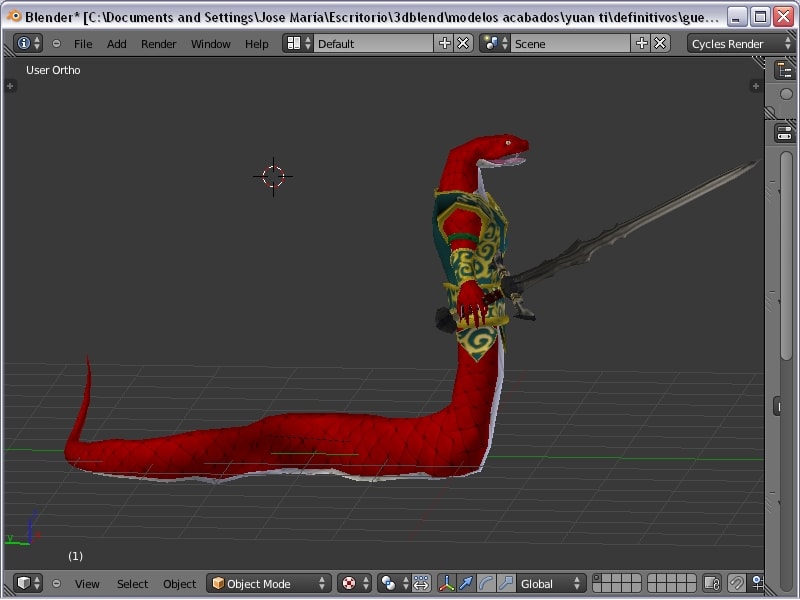Click the Scene name field
This screenshot has height=600, width=800.
click(x=571, y=43)
